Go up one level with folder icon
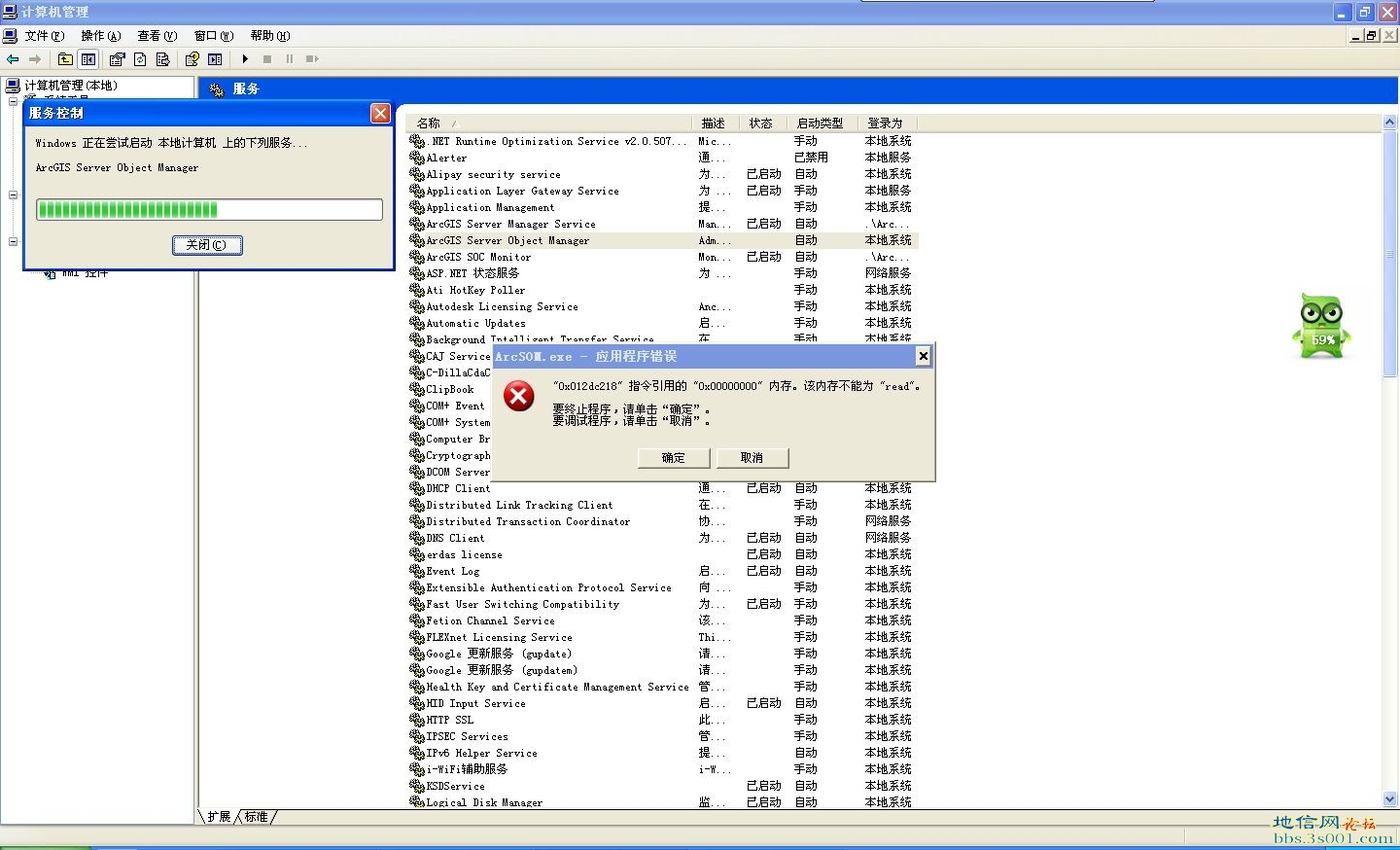Image resolution: width=1400 pixels, height=850 pixels. 65,59
